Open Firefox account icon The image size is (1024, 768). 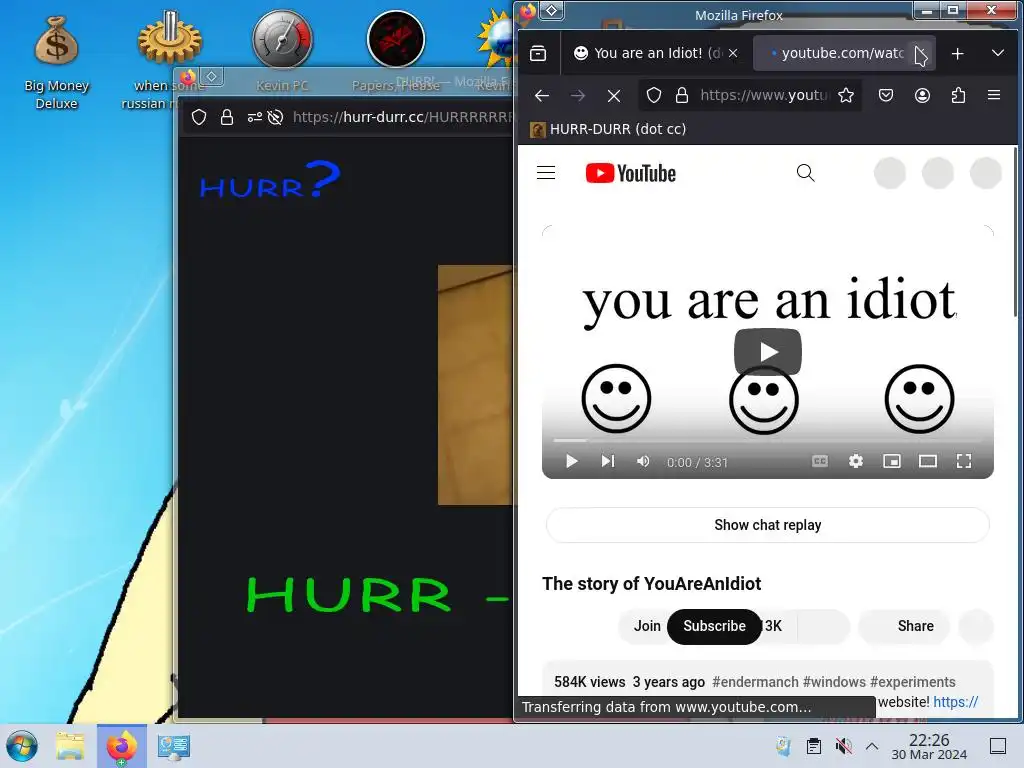922,96
